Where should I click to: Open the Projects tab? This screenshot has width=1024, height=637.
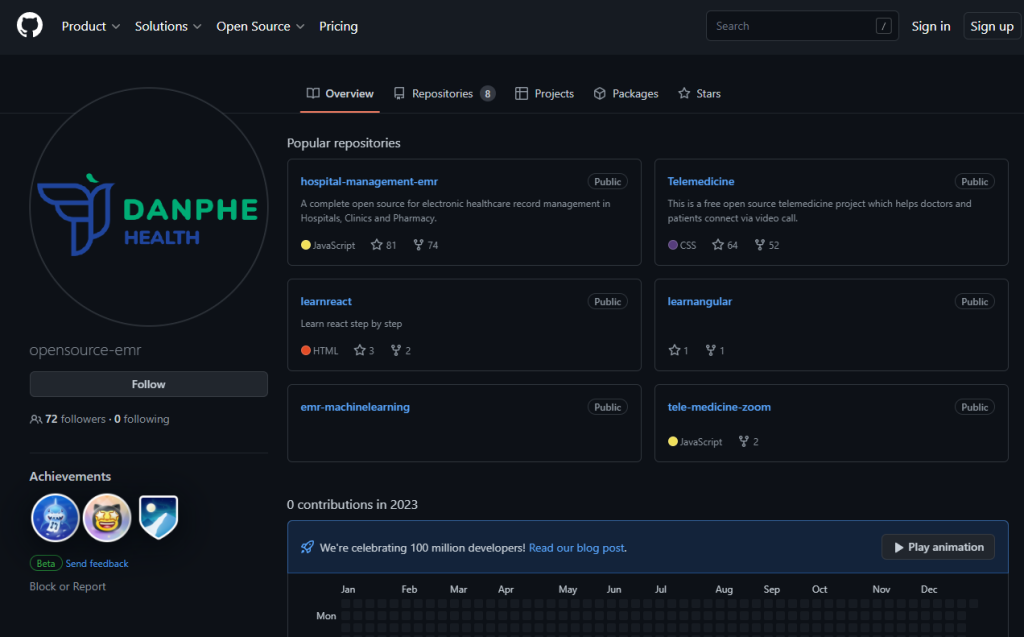(544, 93)
